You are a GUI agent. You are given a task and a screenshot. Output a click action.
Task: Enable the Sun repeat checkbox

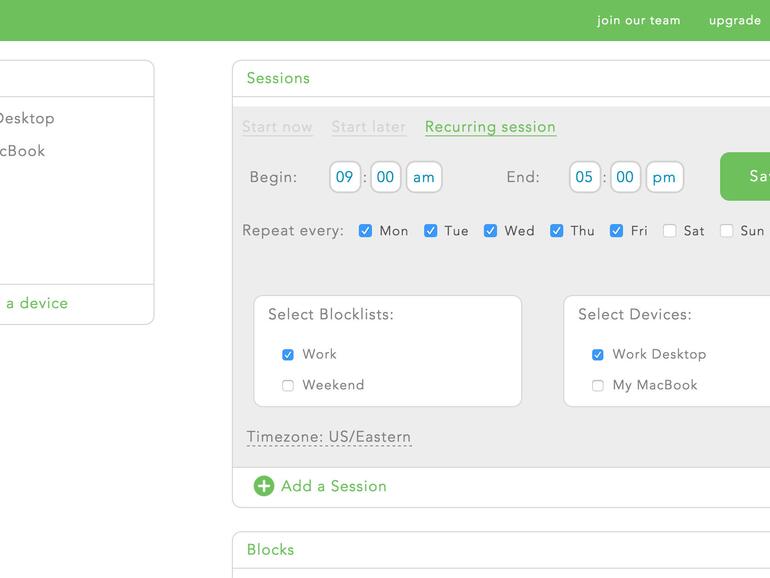point(727,231)
